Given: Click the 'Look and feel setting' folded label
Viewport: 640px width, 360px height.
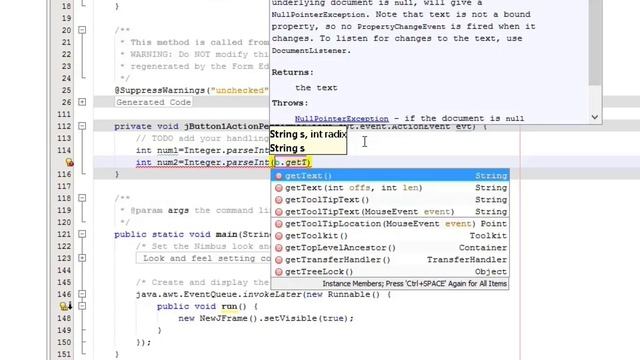Looking at the screenshot, I should (x=203, y=258).
